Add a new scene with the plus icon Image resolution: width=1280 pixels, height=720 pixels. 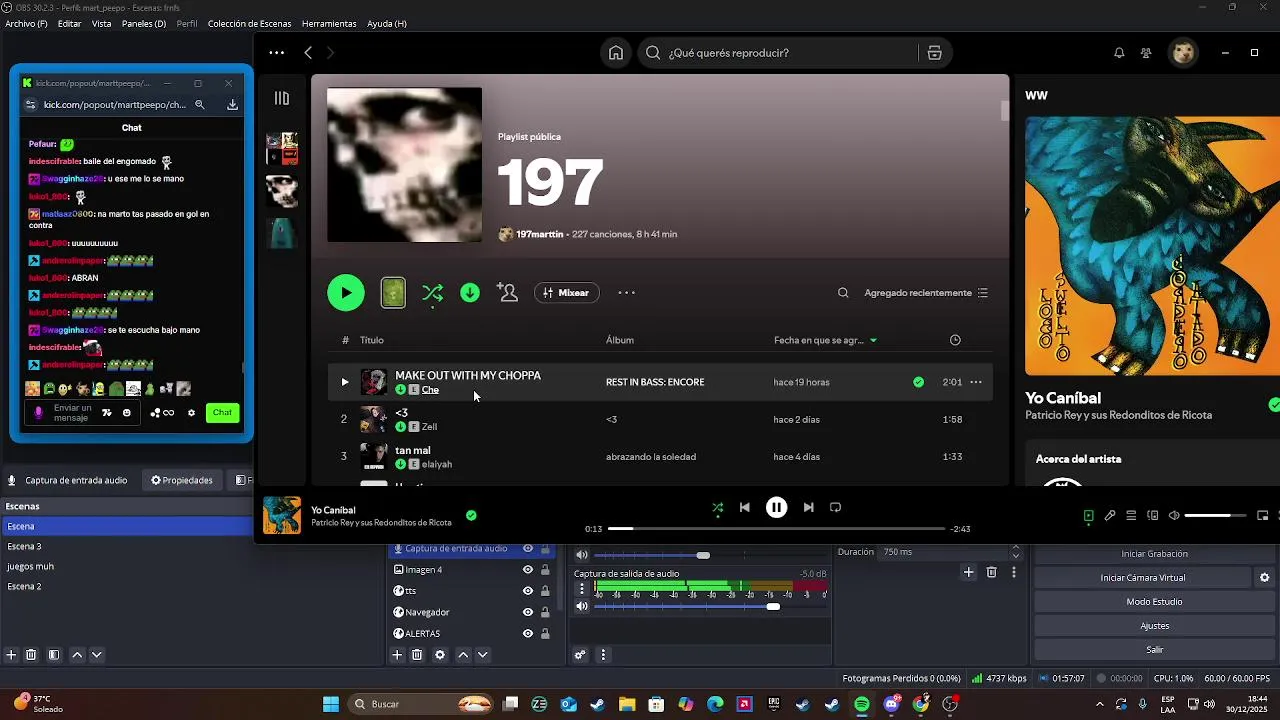coord(11,655)
